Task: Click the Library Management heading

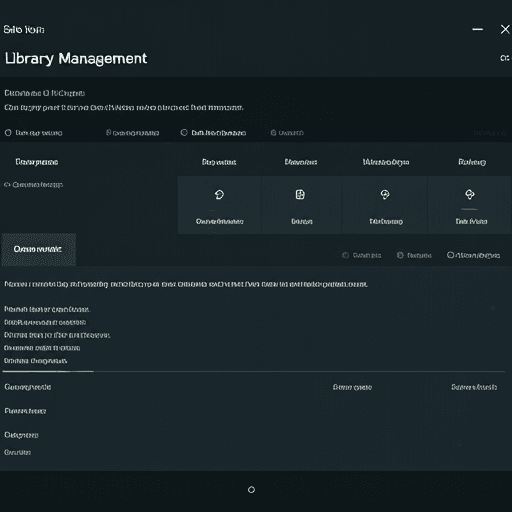Action: [x=76, y=59]
